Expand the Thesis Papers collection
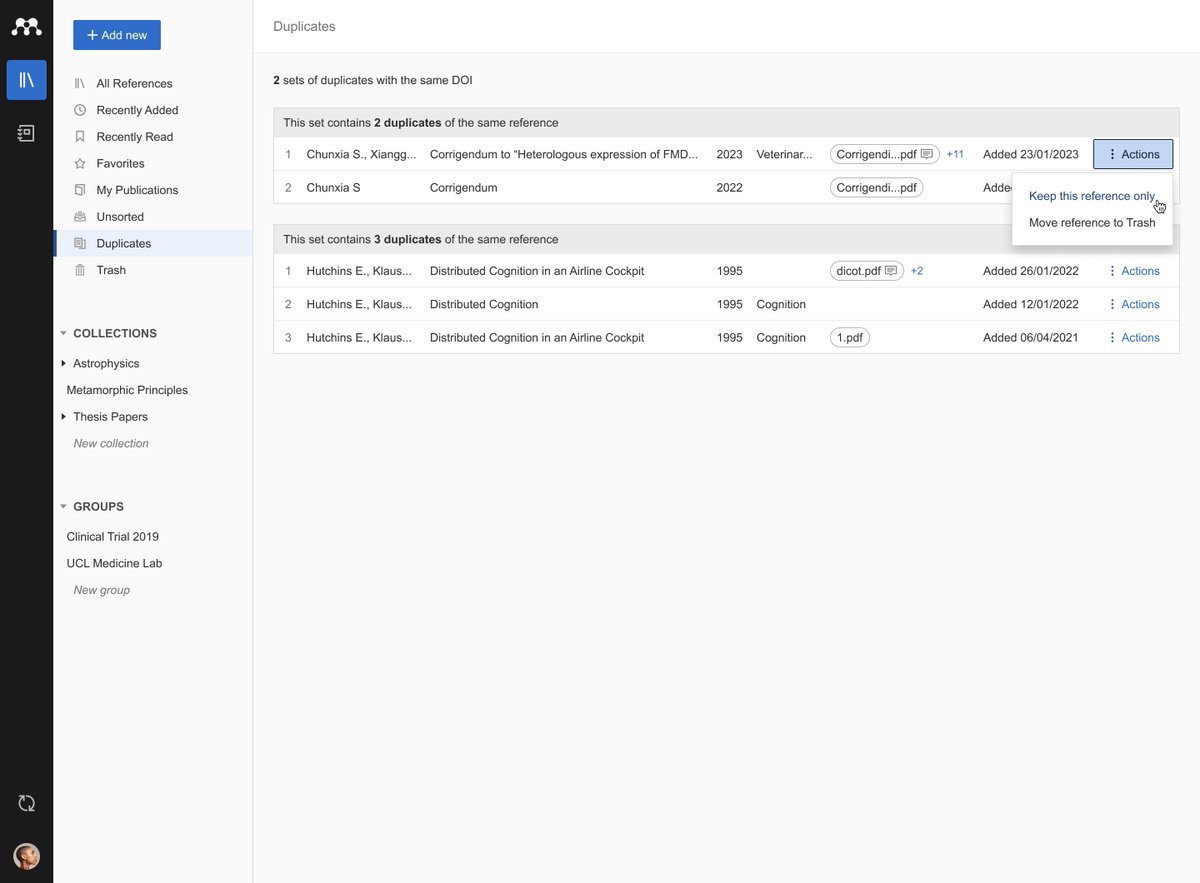This screenshot has width=1200, height=883. pos(64,416)
